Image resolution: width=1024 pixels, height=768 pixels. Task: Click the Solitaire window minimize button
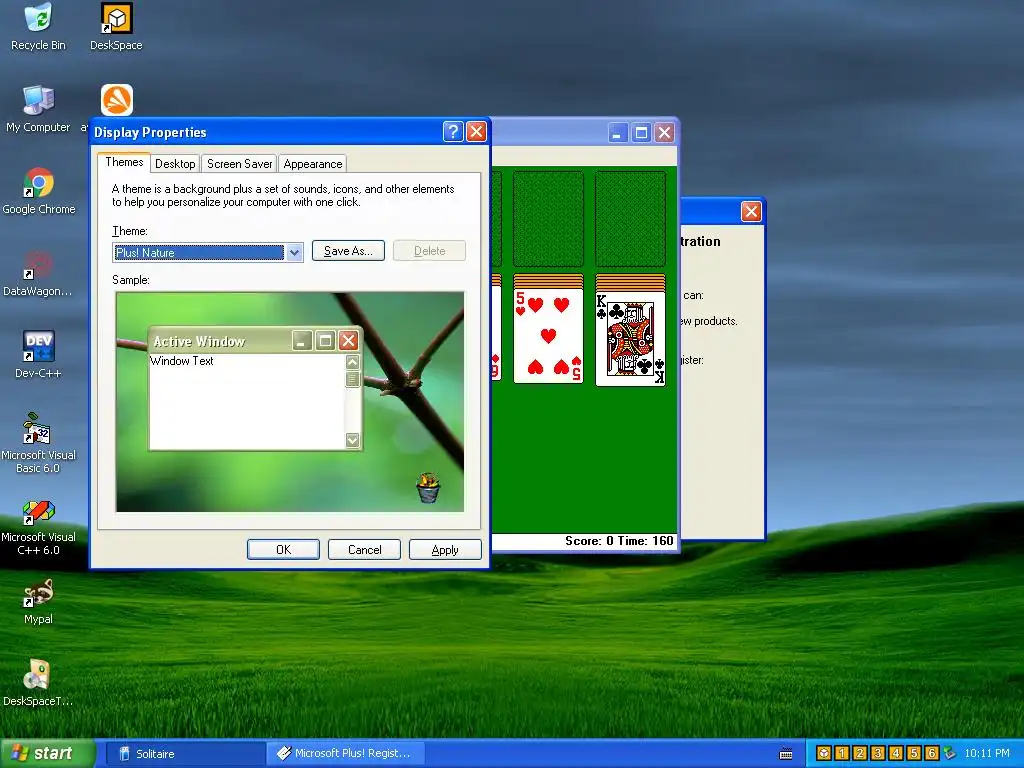[618, 133]
